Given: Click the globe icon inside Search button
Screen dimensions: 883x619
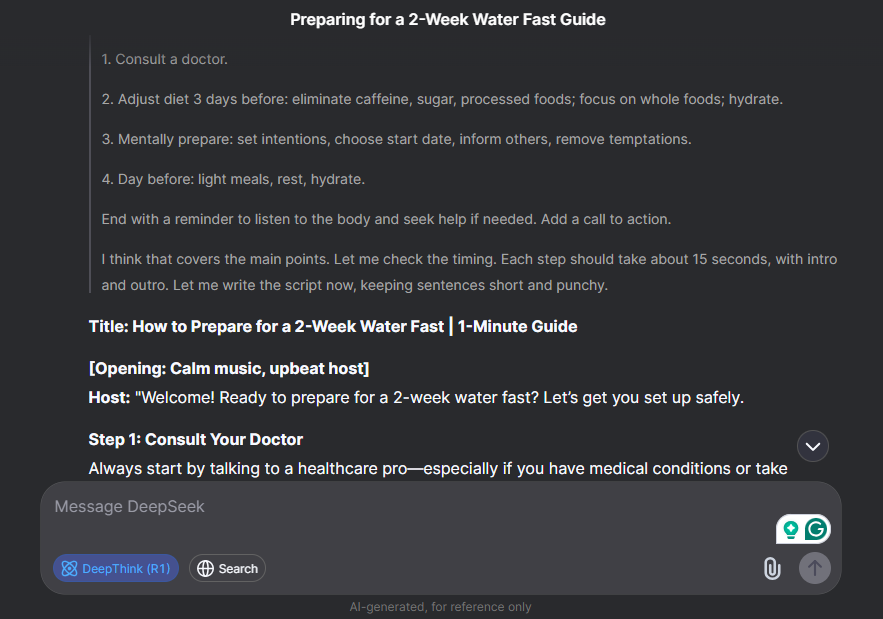Looking at the screenshot, I should 206,568.
